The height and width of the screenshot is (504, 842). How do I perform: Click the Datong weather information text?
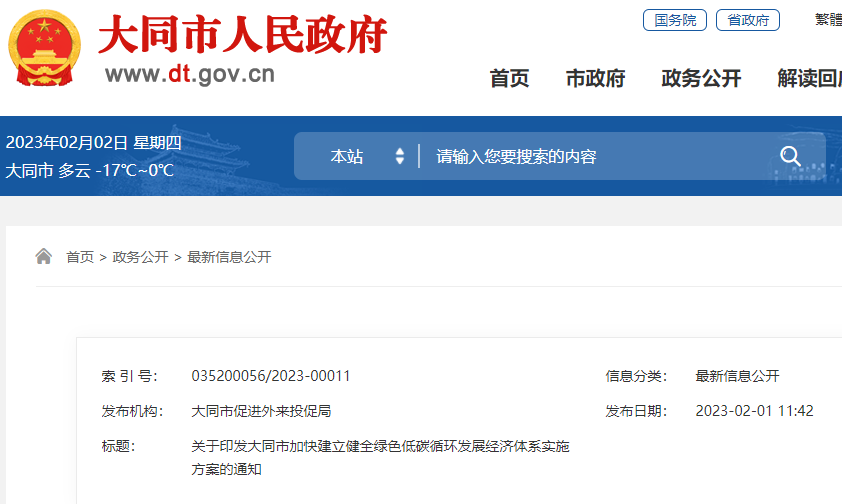click(90, 170)
